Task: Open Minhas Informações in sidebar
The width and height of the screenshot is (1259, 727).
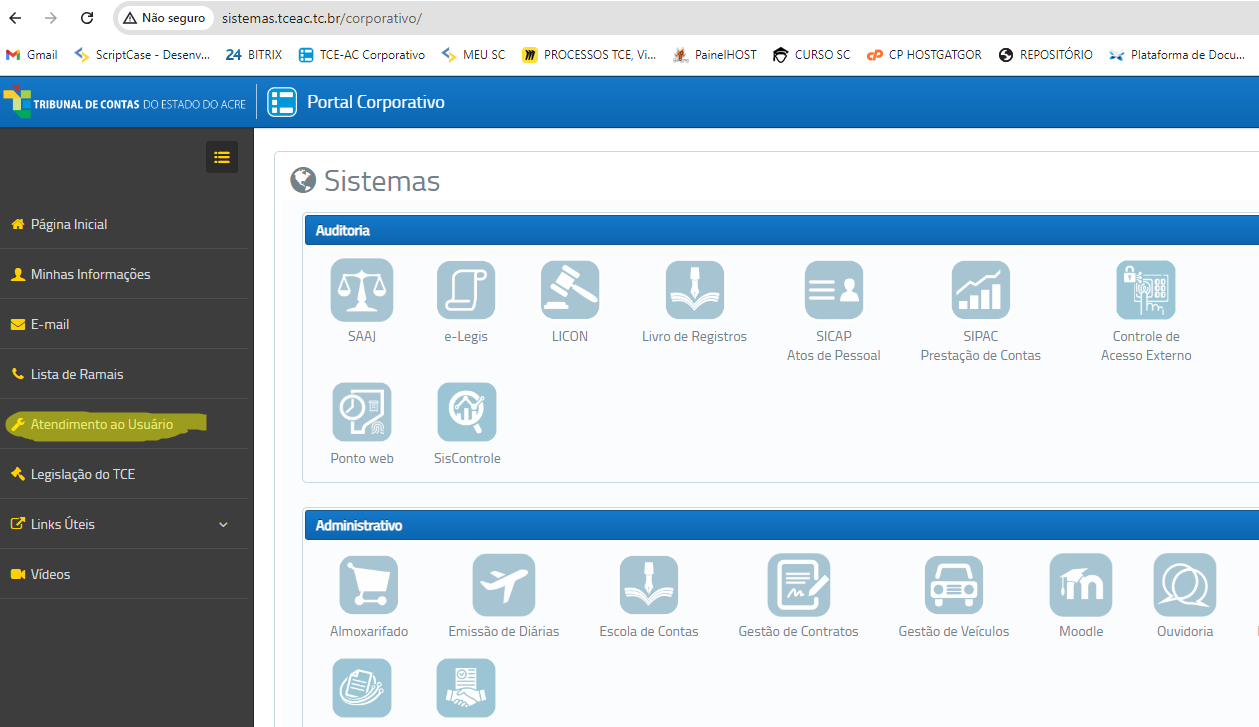Action: click(124, 274)
